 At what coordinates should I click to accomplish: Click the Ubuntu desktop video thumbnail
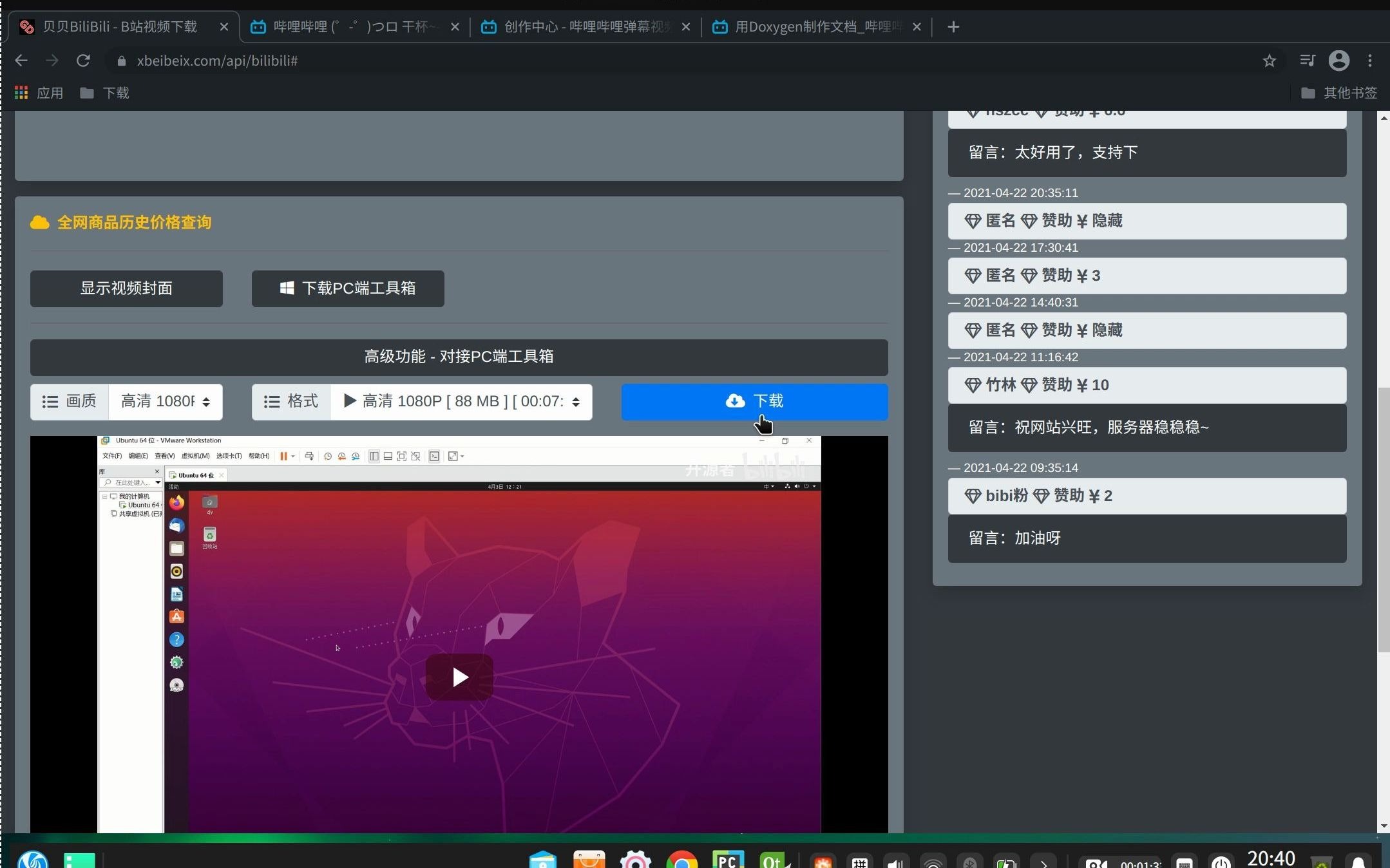pyautogui.click(x=459, y=634)
